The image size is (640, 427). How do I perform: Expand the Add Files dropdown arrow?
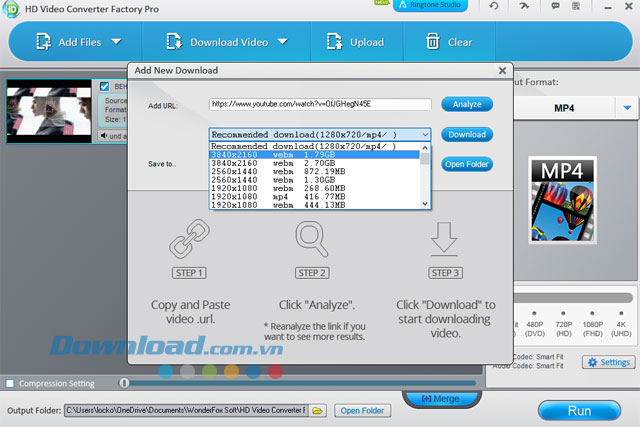click(x=116, y=41)
